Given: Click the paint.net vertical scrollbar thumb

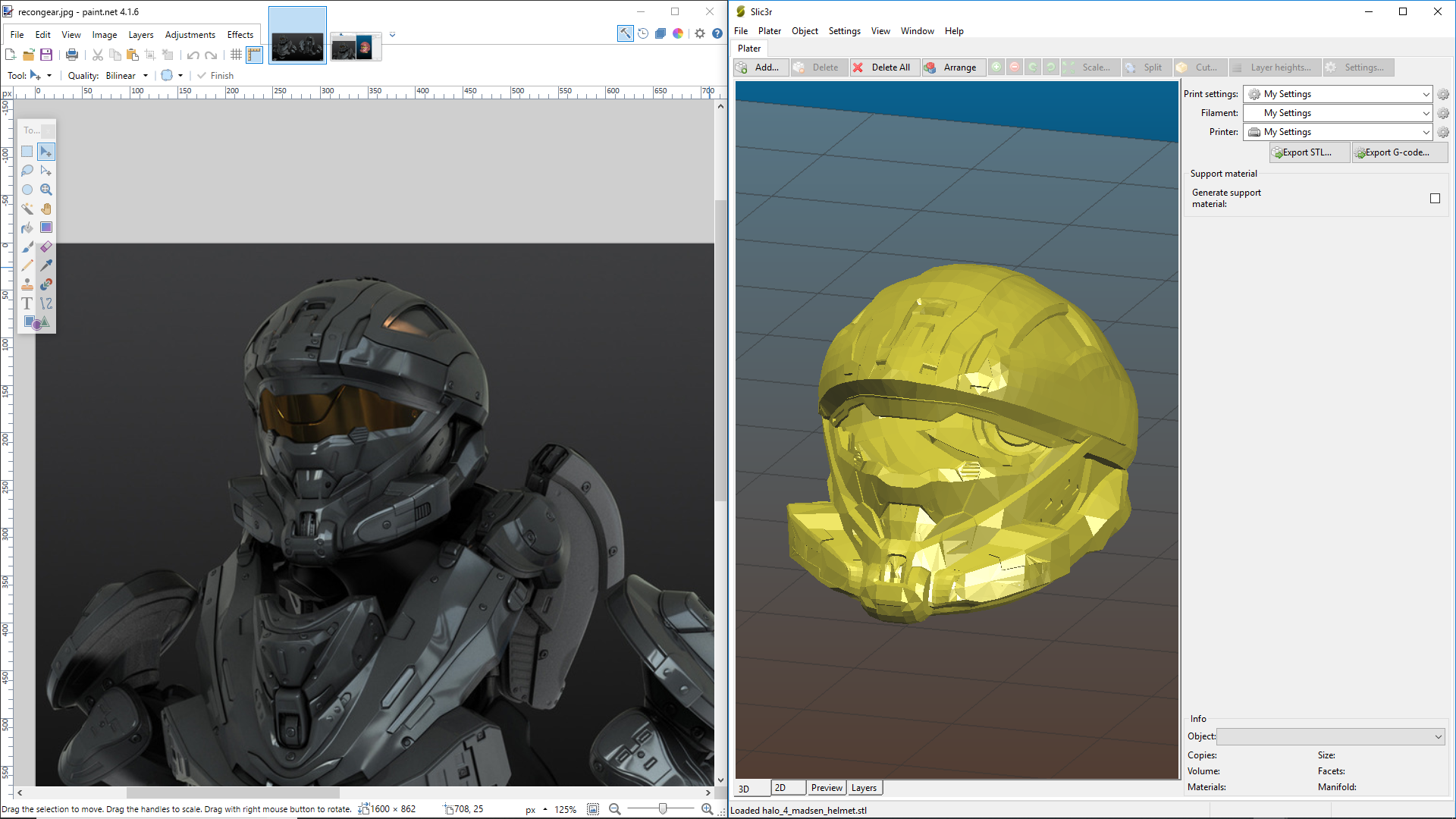Looking at the screenshot, I should tap(720, 350).
